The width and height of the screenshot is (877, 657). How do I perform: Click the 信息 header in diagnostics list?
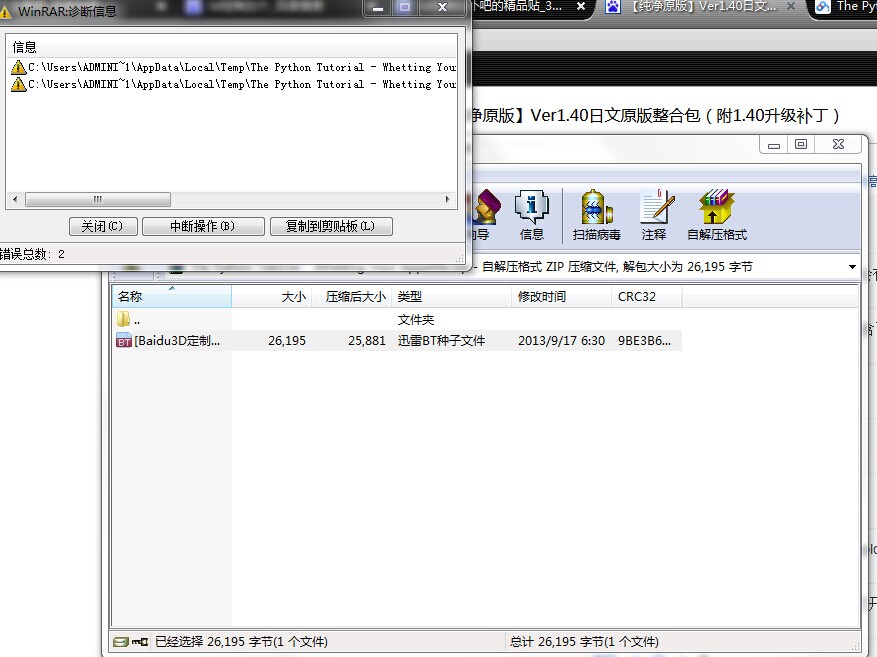click(x=25, y=47)
